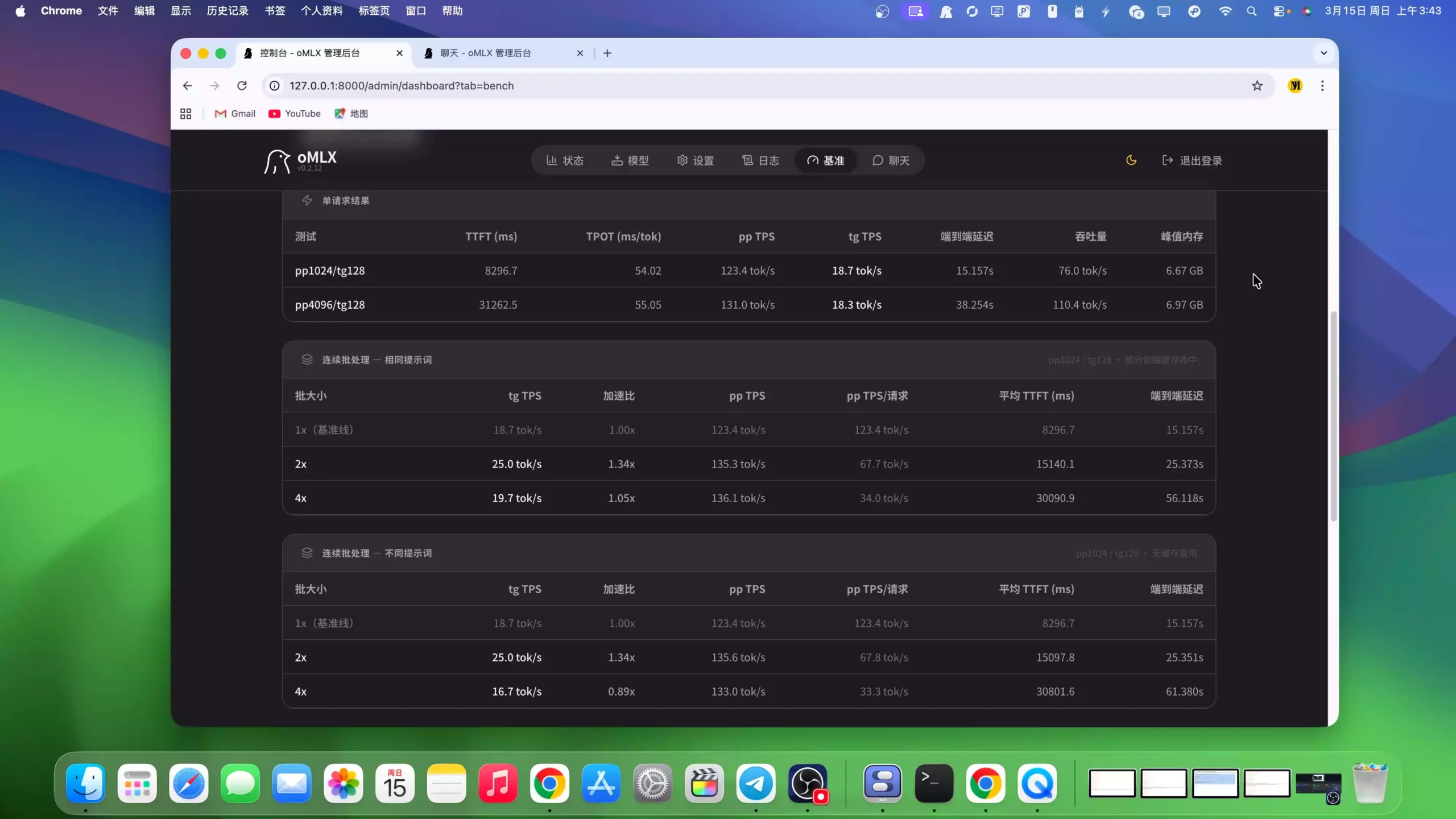
Task: Go to the 聊天 chat tab
Action: 891,160
